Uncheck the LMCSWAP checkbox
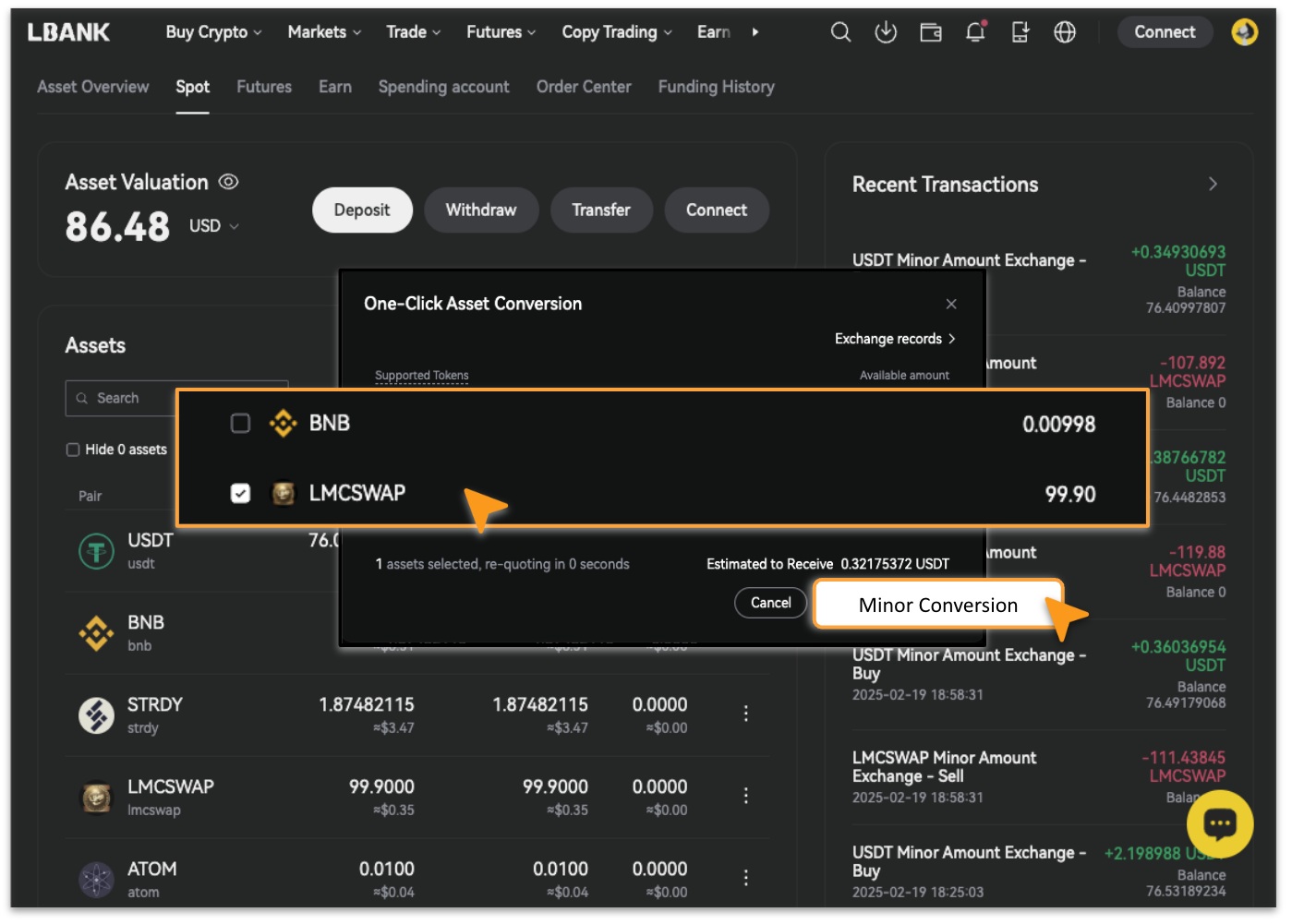The width and height of the screenshot is (1292, 924). 240,493
